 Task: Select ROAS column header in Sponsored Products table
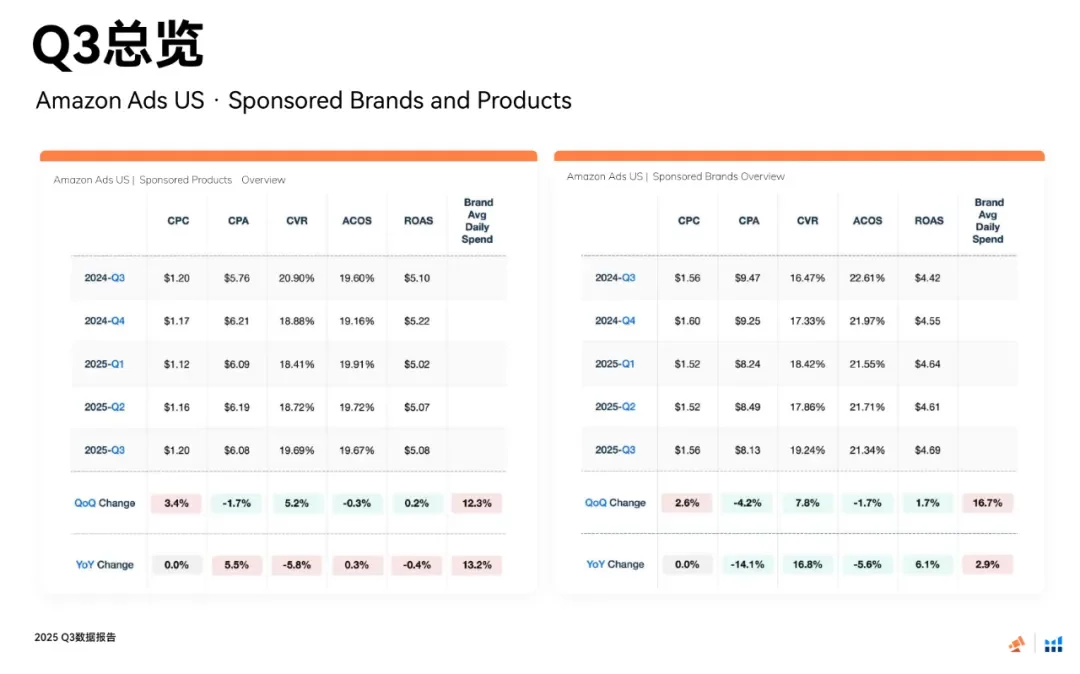[x=418, y=220]
